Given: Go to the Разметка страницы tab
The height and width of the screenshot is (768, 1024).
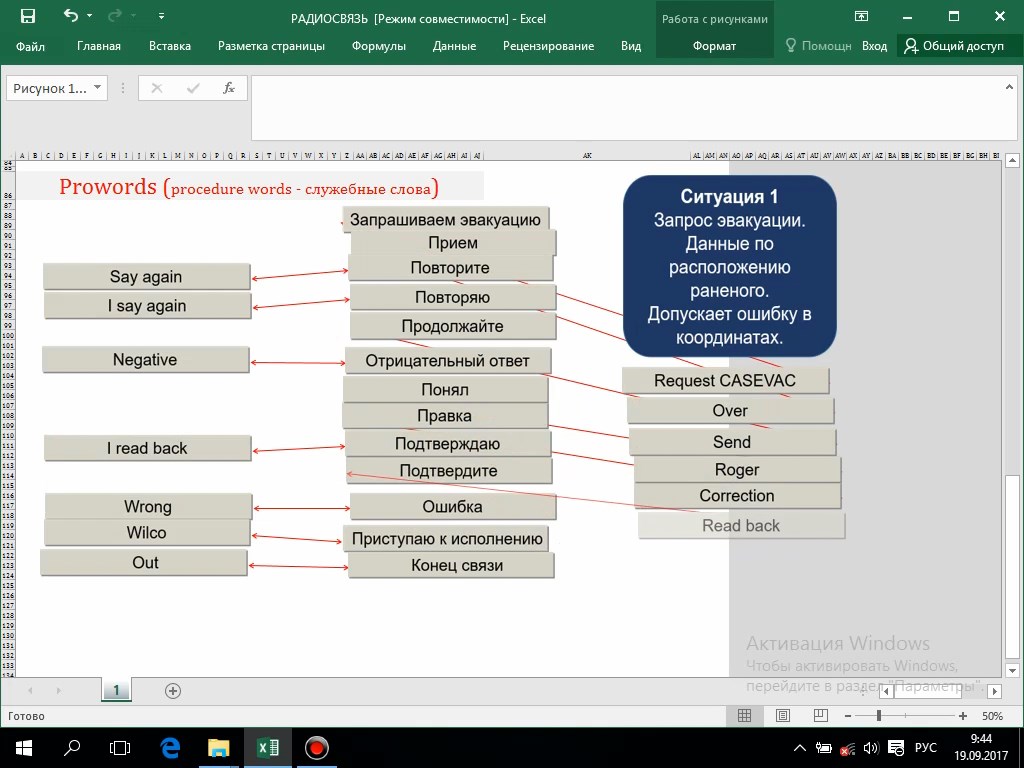Looking at the screenshot, I should point(271,46).
